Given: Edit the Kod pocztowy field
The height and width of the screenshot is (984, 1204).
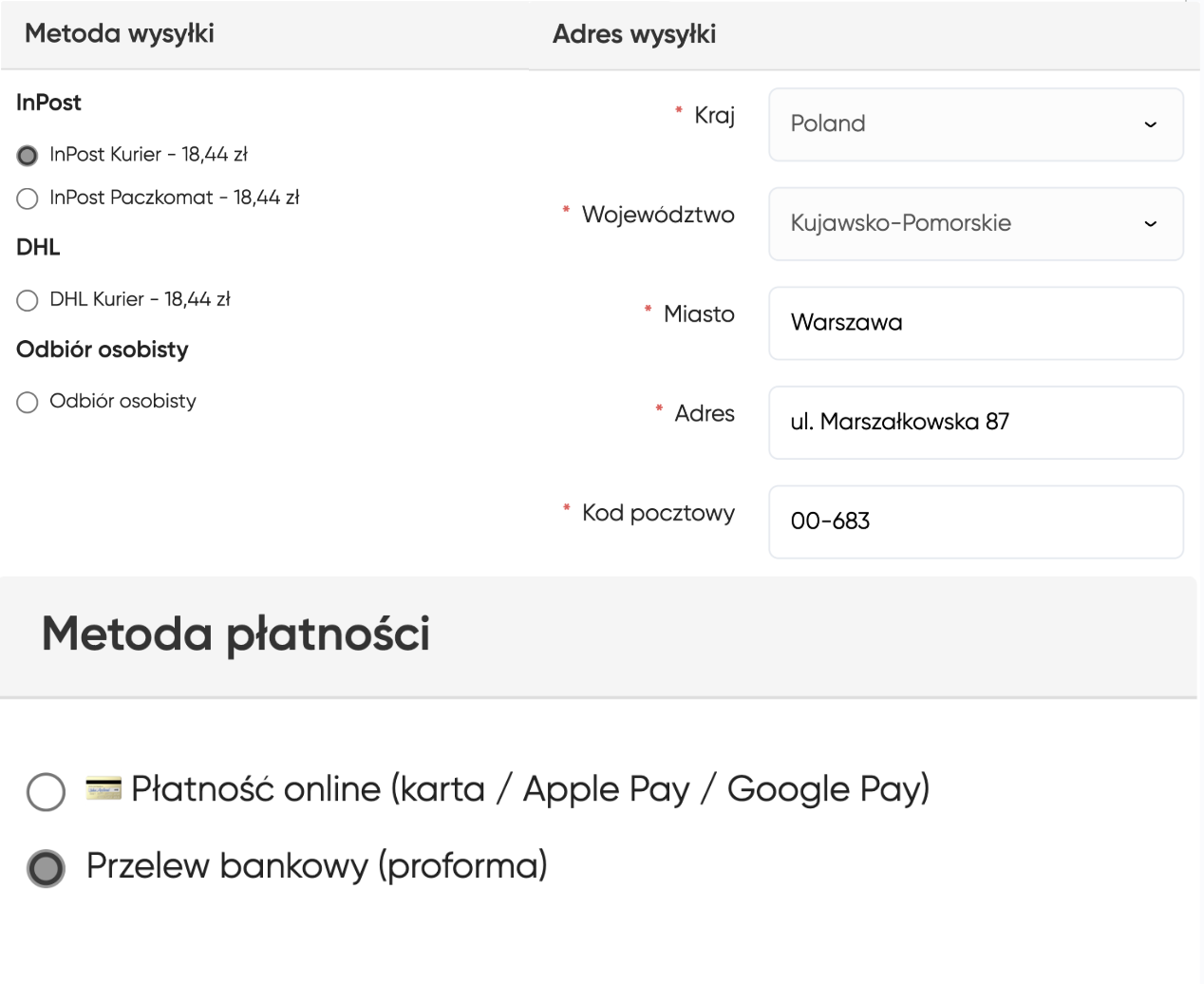Looking at the screenshot, I should pos(975,521).
